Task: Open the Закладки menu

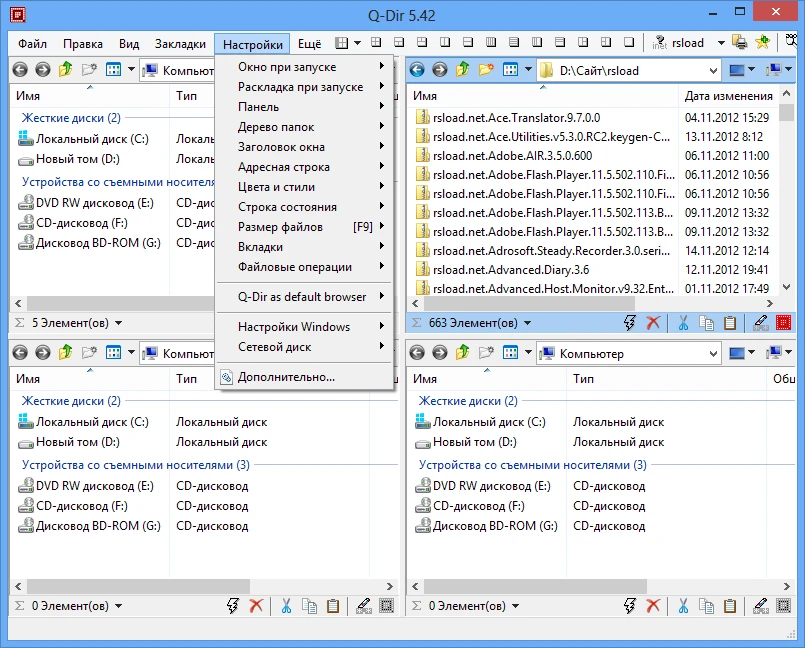Action: 181,44
